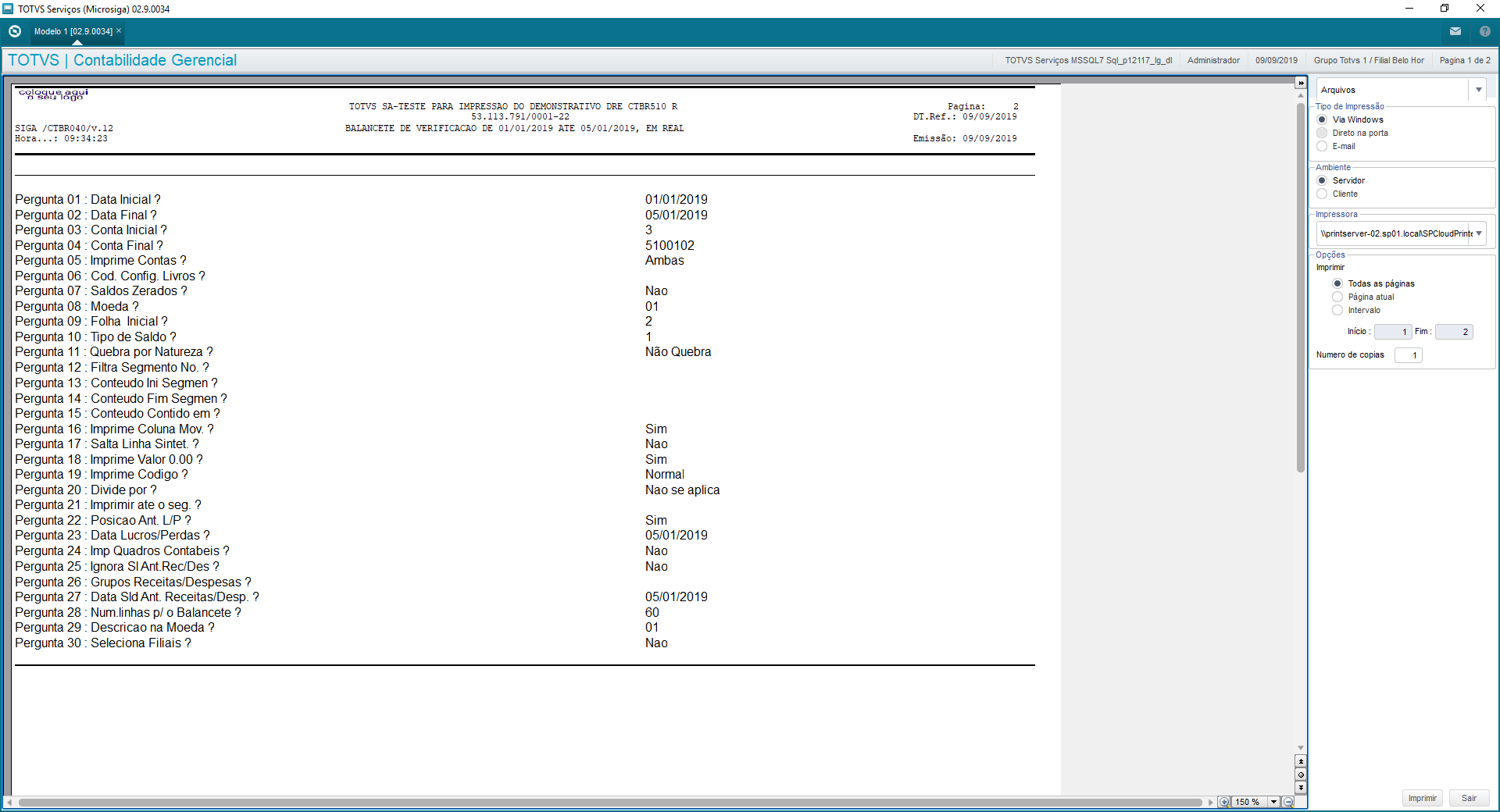
Task: Click the Pergunta 30 : Seleciona Filiais row
Action: (103, 643)
